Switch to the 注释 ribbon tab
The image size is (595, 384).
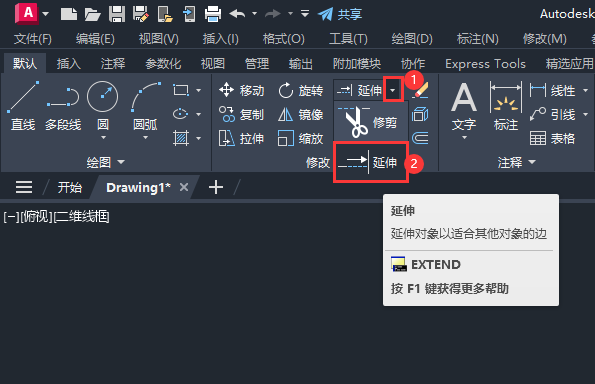tap(113, 63)
